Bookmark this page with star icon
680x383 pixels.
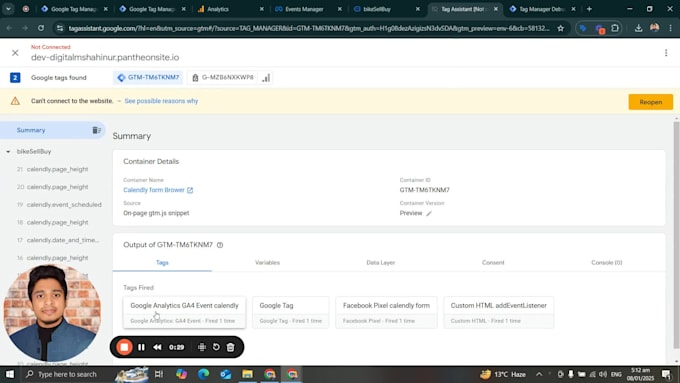click(x=561, y=28)
